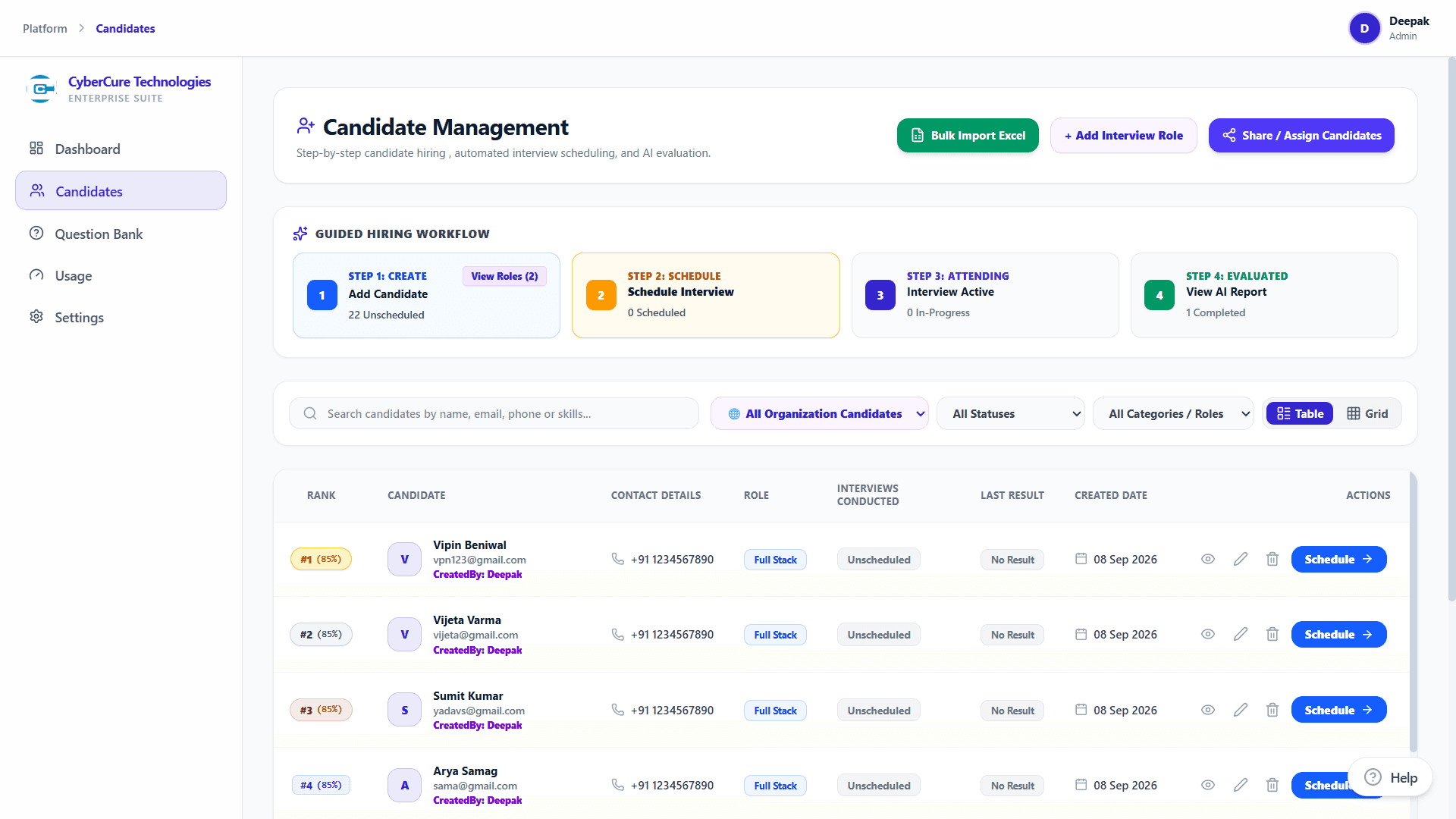Open the Help widget
This screenshot has width=1456, height=819.
pyautogui.click(x=1390, y=777)
